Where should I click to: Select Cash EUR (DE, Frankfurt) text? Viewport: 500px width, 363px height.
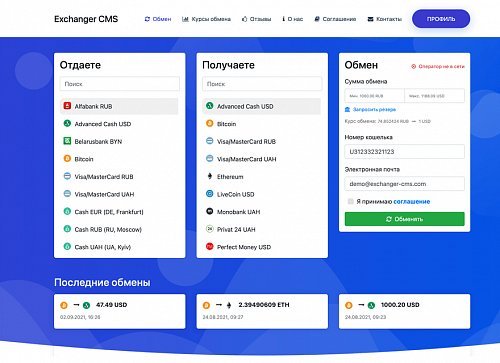pos(109,212)
